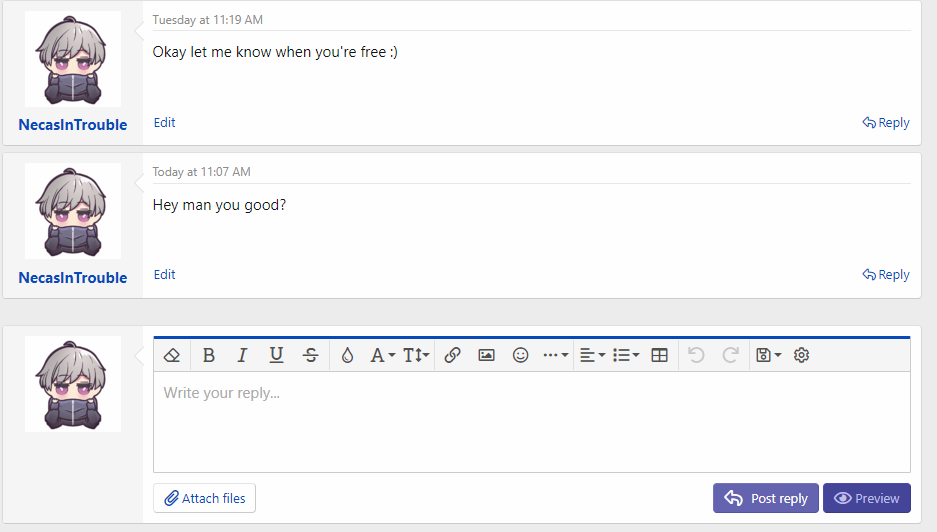
Task: Open the save draft dropdown
Action: pos(768,355)
